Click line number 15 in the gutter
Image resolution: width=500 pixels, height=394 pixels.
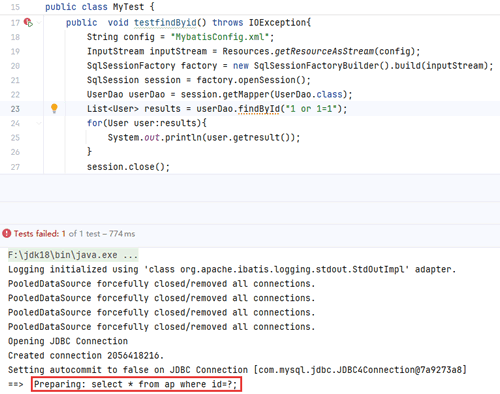coord(15,7)
